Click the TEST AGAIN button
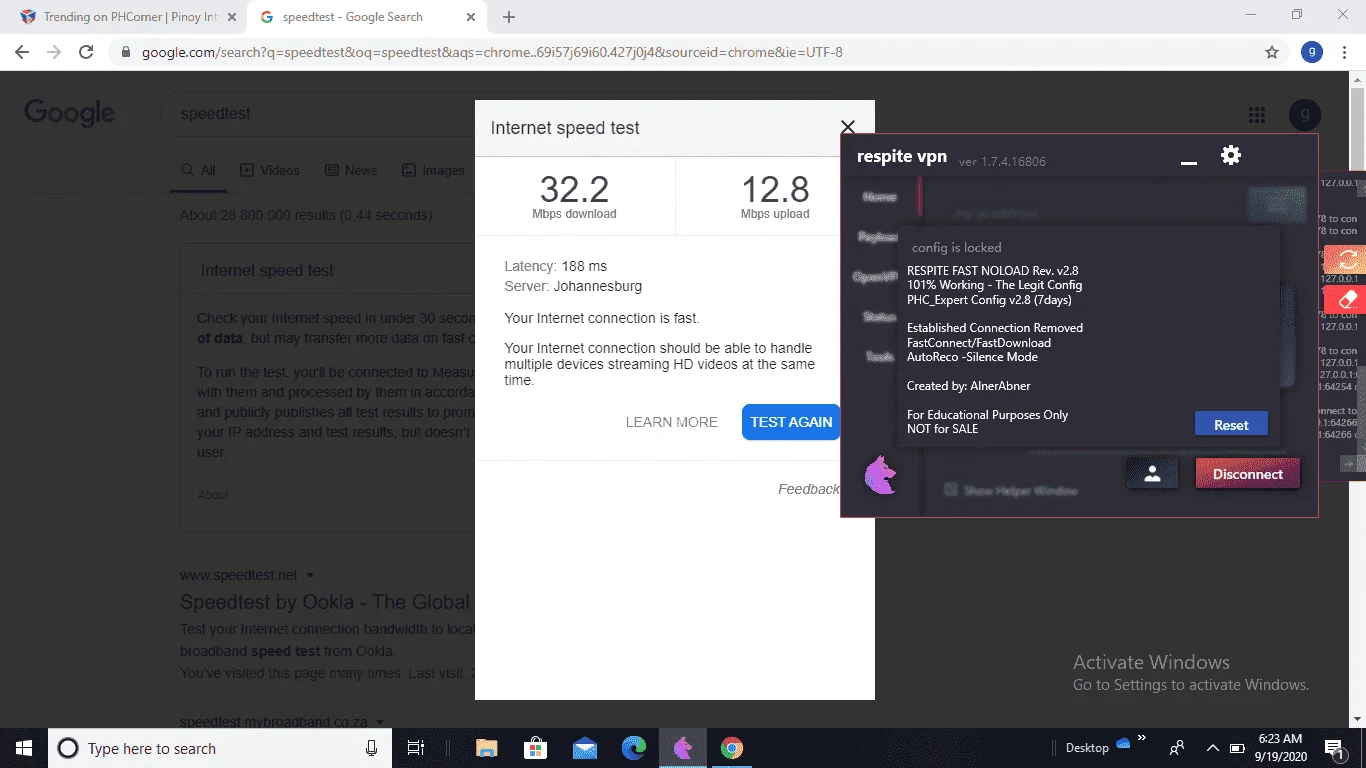 [791, 422]
